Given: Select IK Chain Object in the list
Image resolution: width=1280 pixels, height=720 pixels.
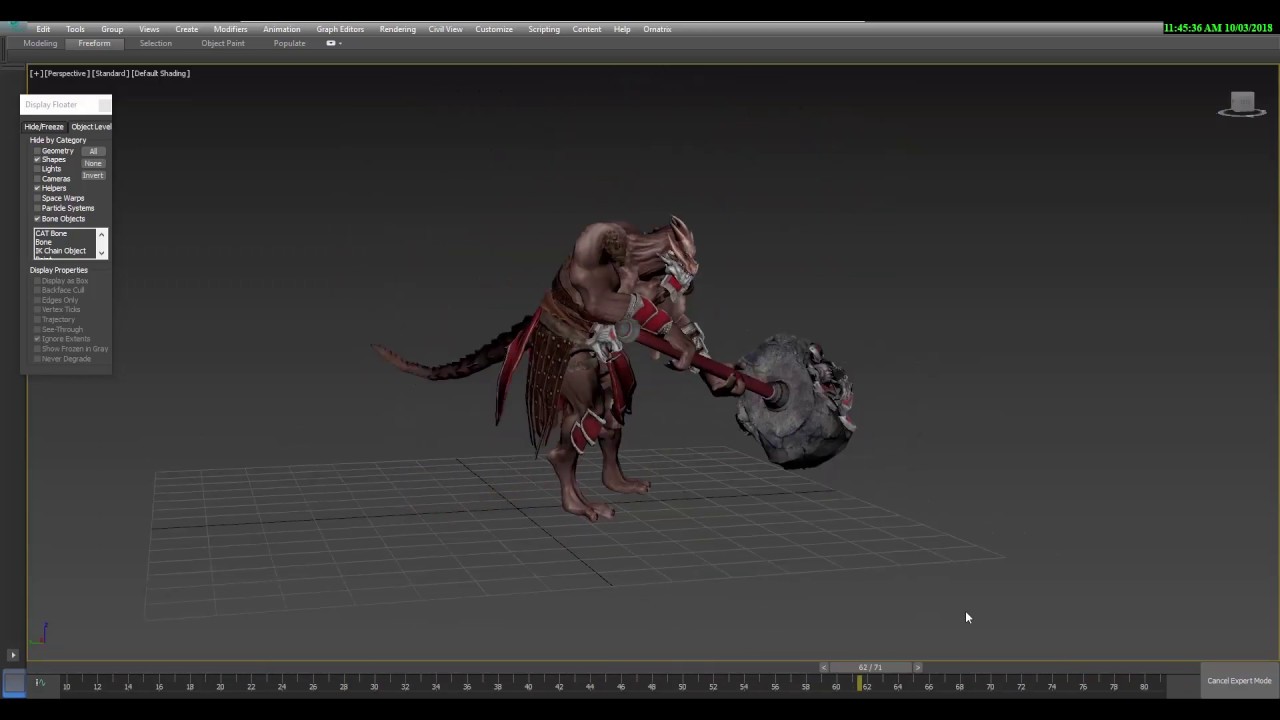Looking at the screenshot, I should [61, 251].
